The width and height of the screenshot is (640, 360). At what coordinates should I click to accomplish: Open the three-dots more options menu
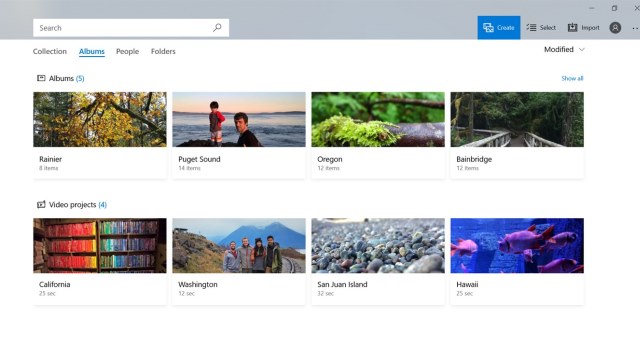(635, 28)
